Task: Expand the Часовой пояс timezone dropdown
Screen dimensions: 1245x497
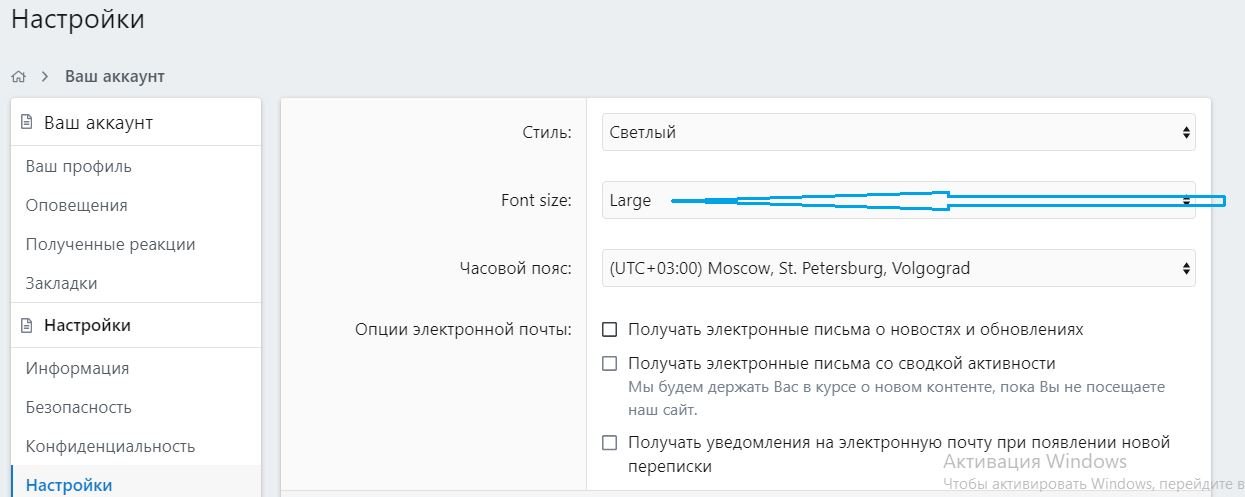Action: pyautogui.click(x=898, y=268)
